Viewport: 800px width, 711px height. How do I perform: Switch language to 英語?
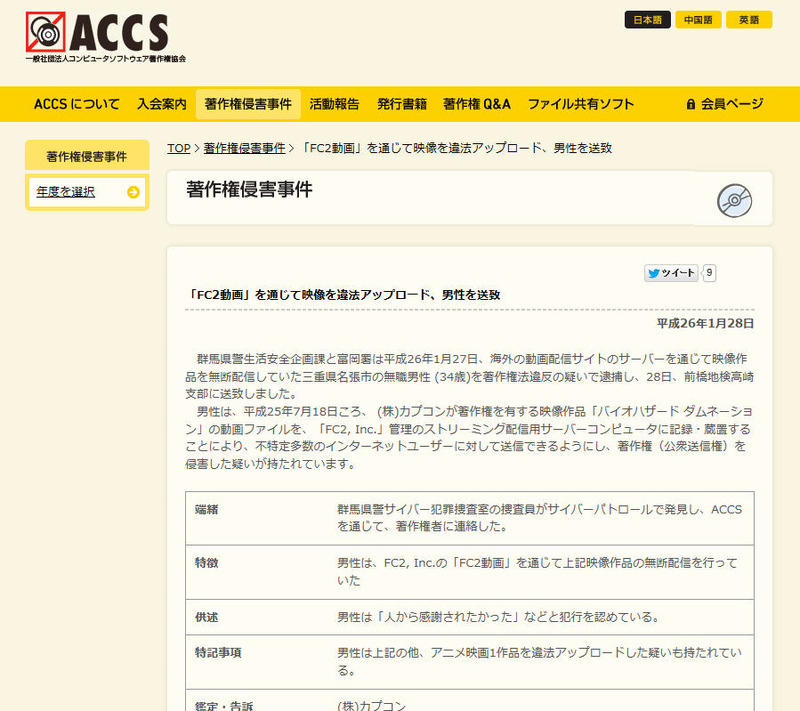(749, 20)
